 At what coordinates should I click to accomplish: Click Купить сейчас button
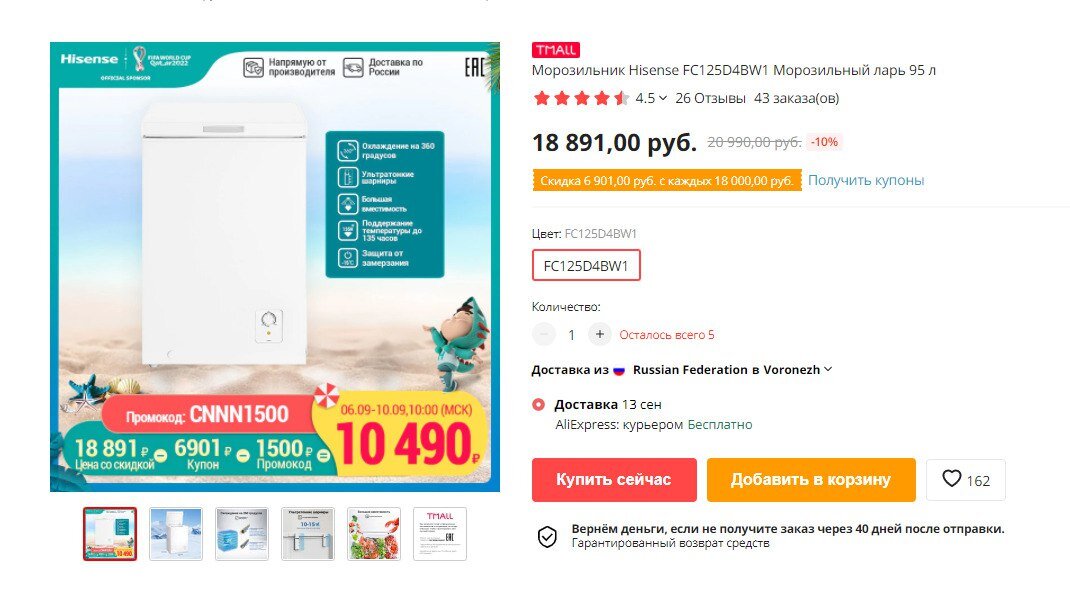pyautogui.click(x=614, y=480)
